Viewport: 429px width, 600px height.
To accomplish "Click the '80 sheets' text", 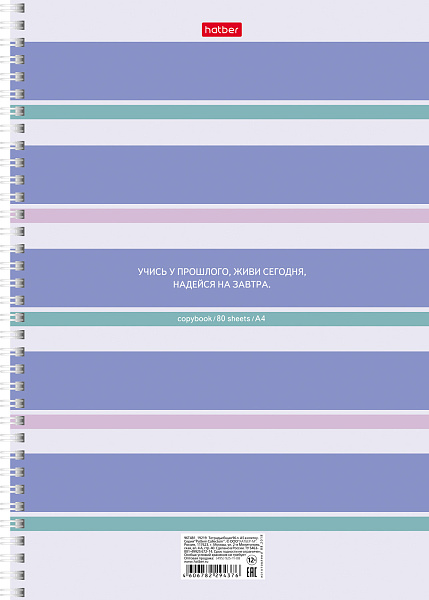I will click(x=233, y=318).
